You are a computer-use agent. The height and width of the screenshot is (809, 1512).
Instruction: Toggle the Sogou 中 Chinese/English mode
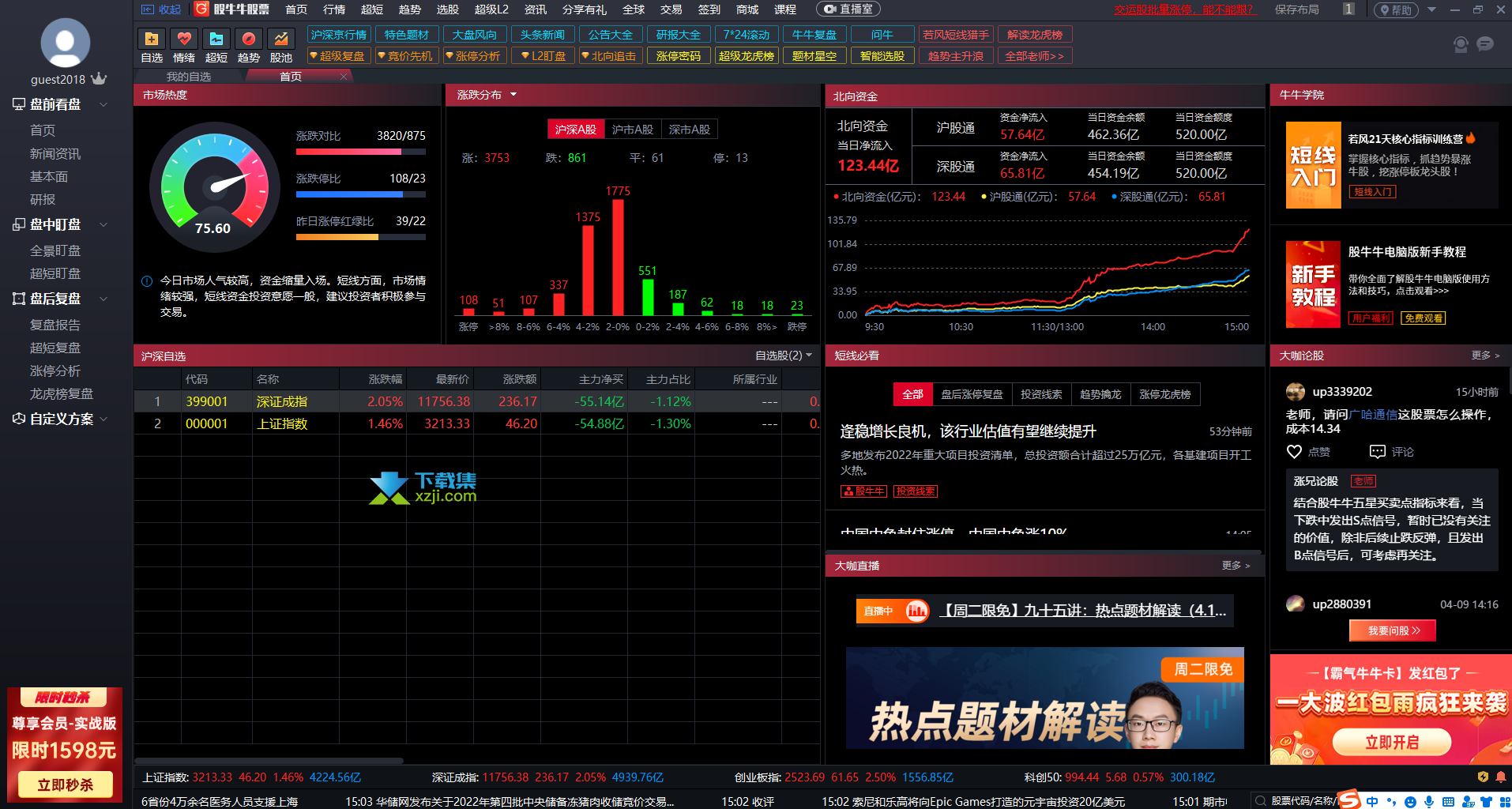[x=1372, y=801]
